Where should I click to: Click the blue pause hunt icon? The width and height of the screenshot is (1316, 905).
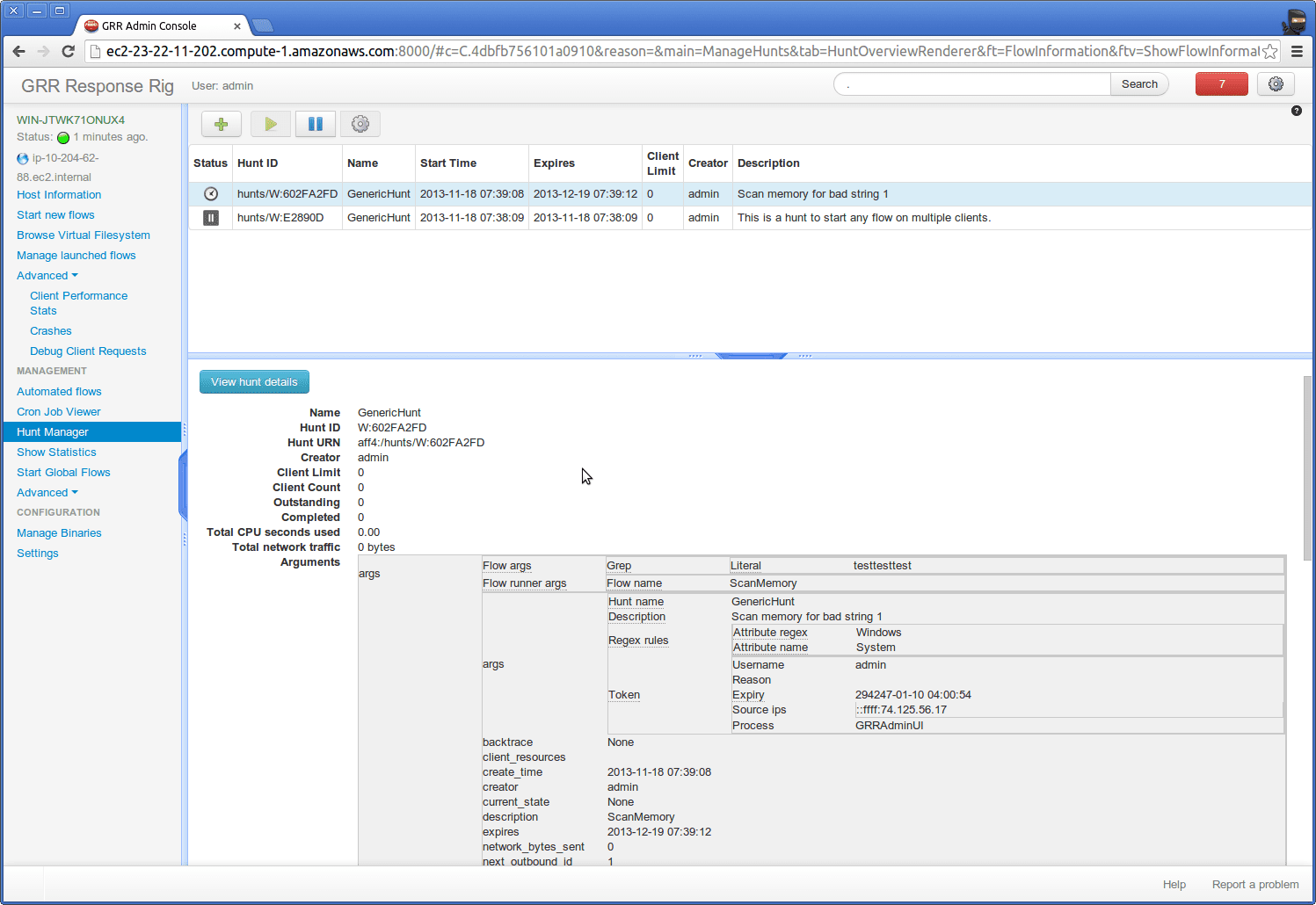click(315, 124)
